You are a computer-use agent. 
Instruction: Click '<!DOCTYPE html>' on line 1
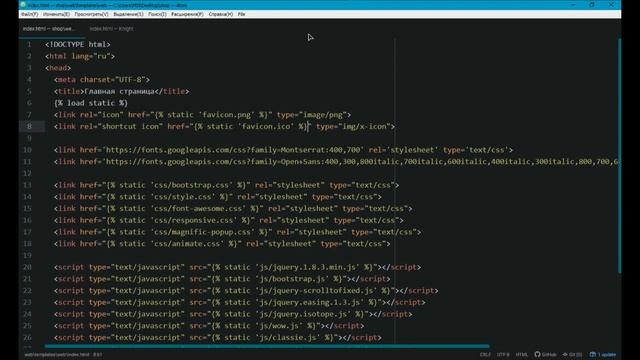[x=78, y=44]
